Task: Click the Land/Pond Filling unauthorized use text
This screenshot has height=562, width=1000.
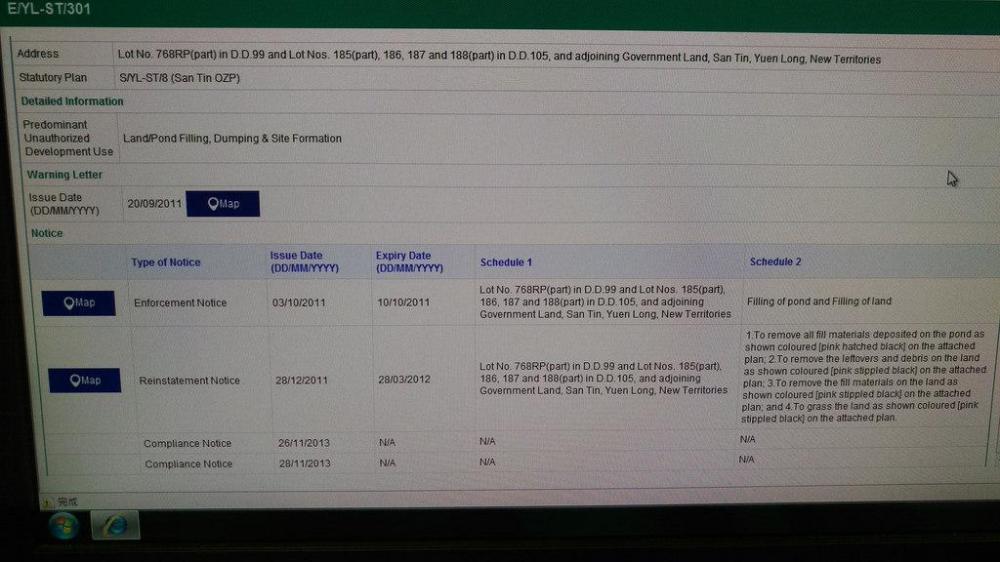Action: (x=231, y=139)
